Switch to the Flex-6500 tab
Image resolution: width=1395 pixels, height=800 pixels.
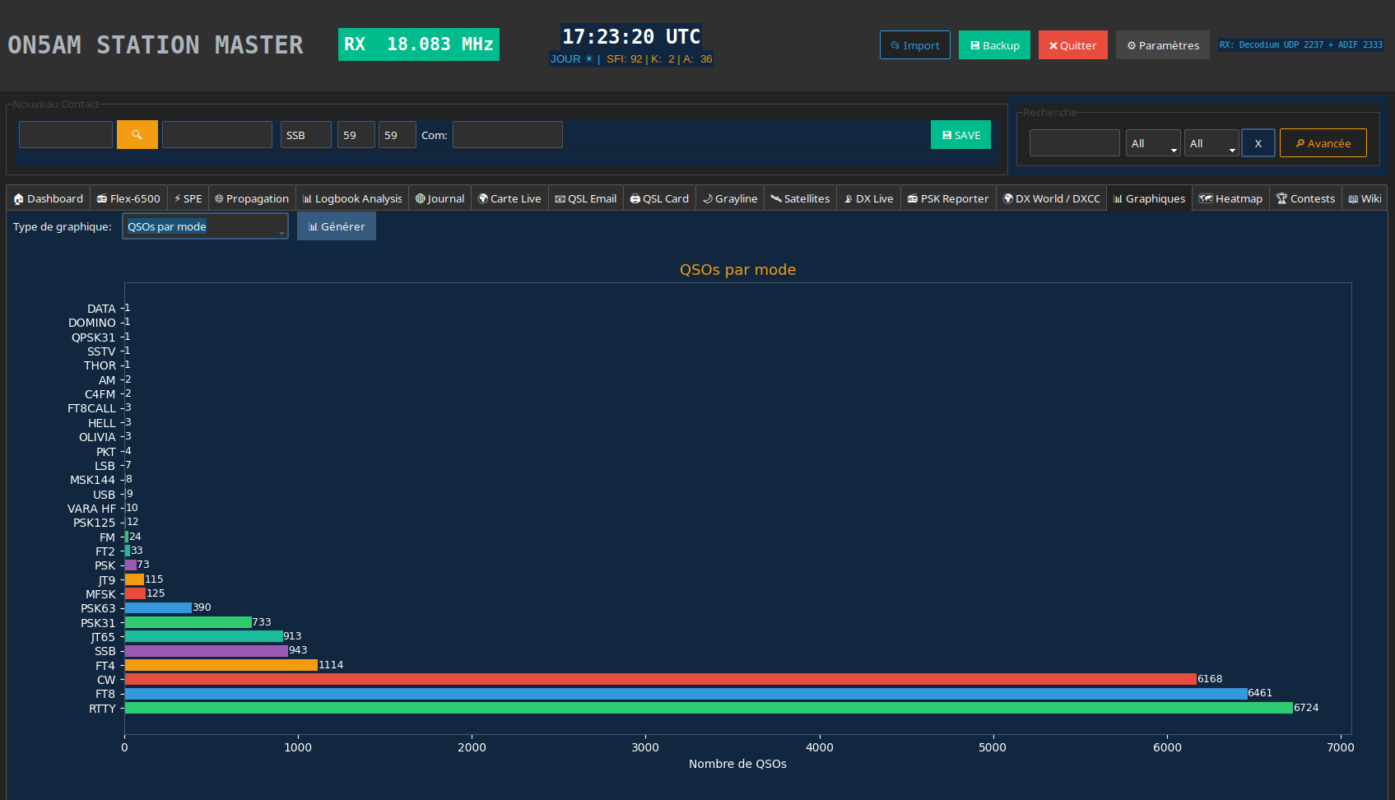[x=128, y=199]
